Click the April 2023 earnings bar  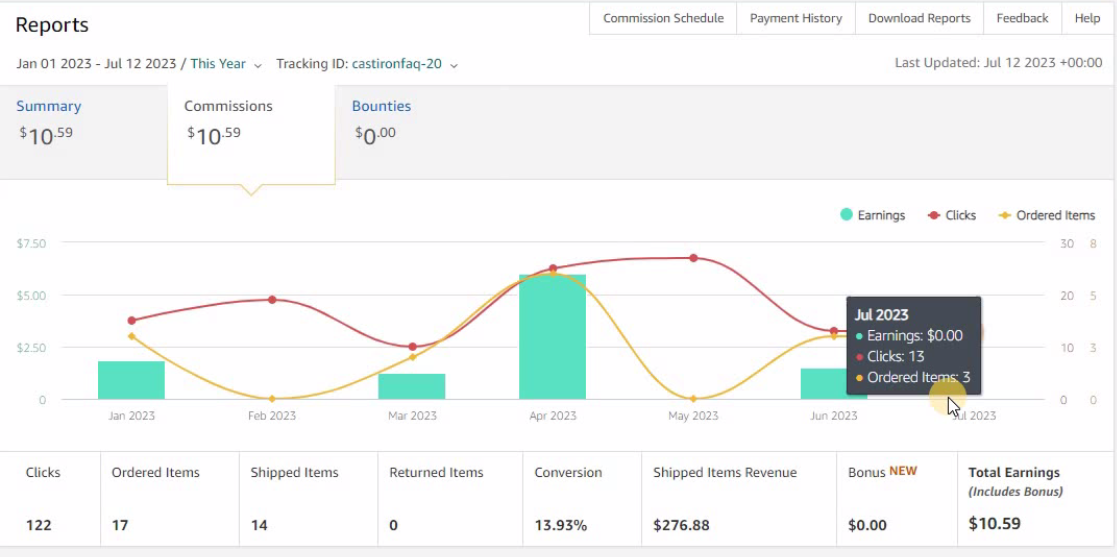[552, 337]
